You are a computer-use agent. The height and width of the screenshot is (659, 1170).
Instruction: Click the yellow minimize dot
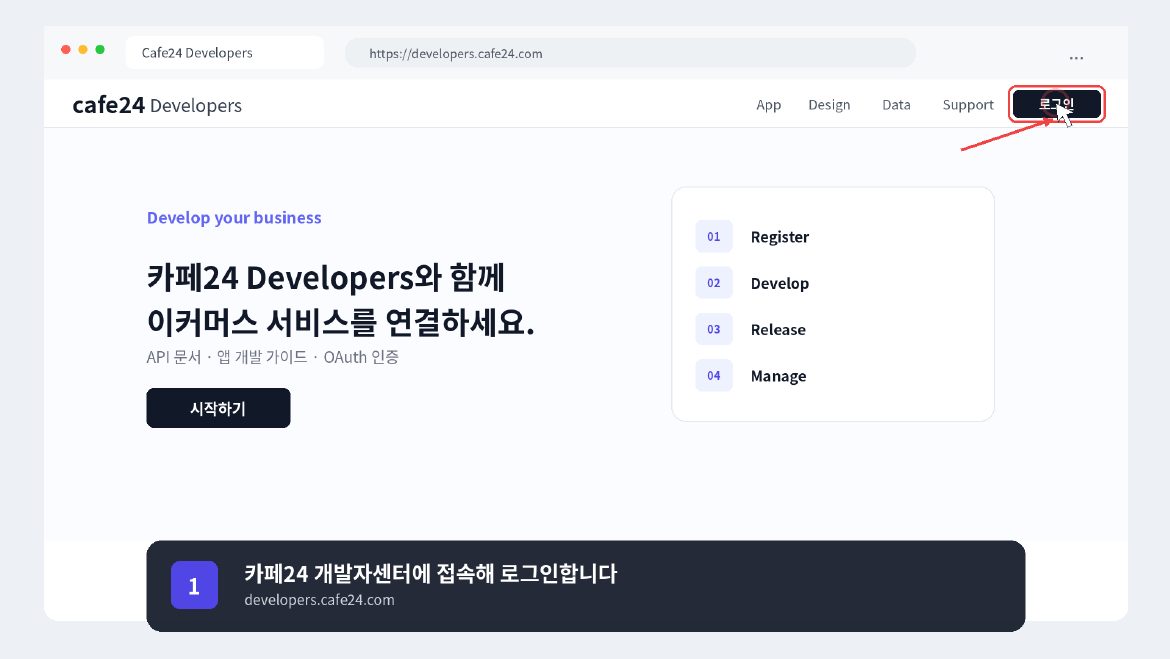[x=83, y=49]
